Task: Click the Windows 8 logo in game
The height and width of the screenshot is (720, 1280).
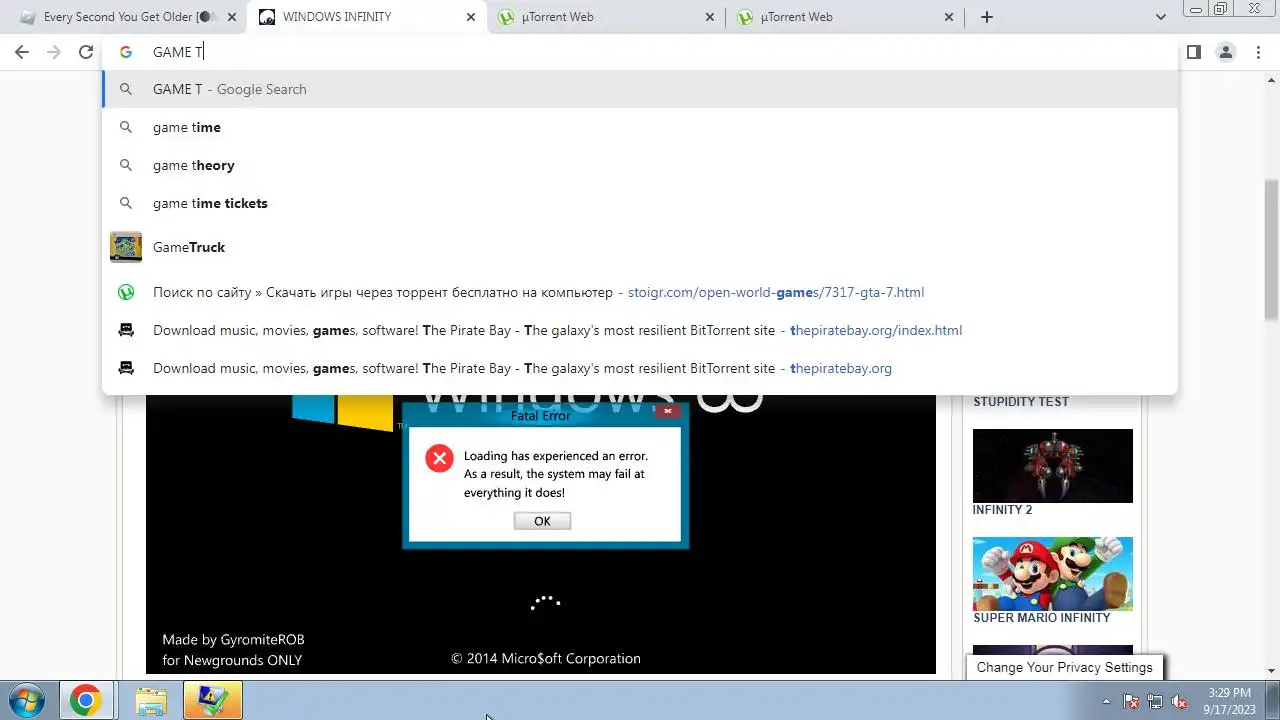Action: [342, 413]
